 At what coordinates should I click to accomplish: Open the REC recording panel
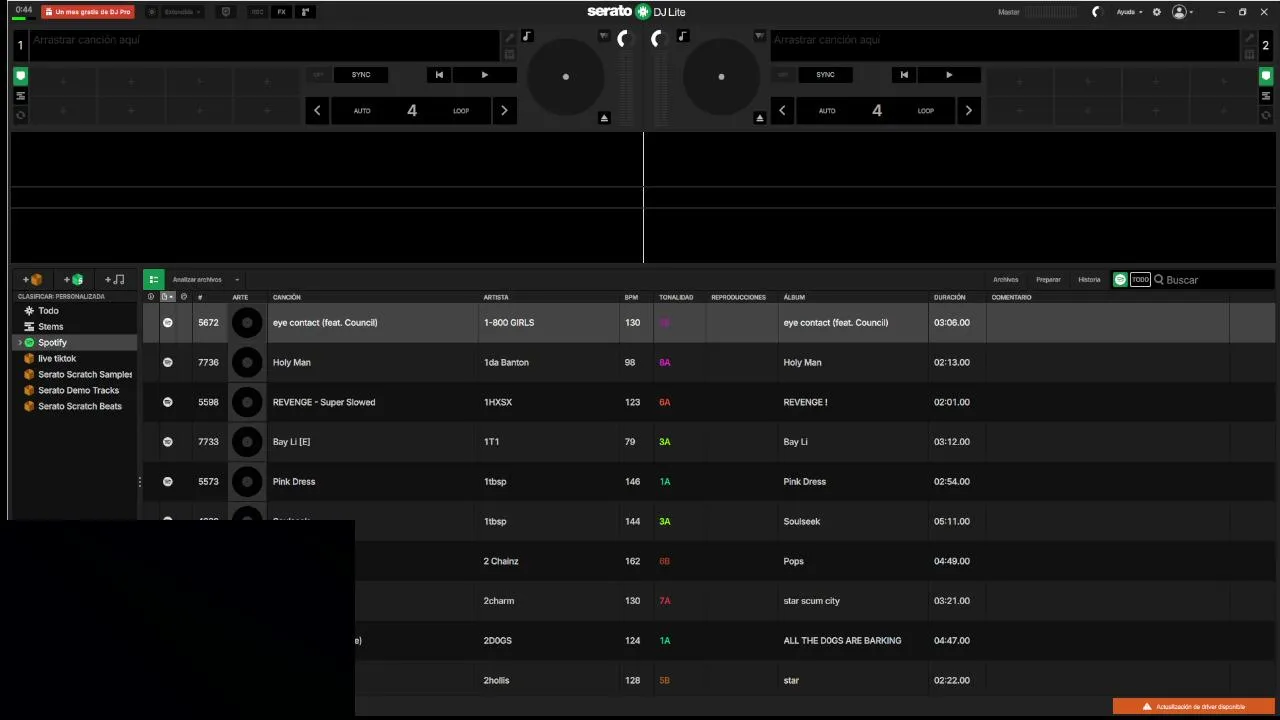pyautogui.click(x=257, y=12)
